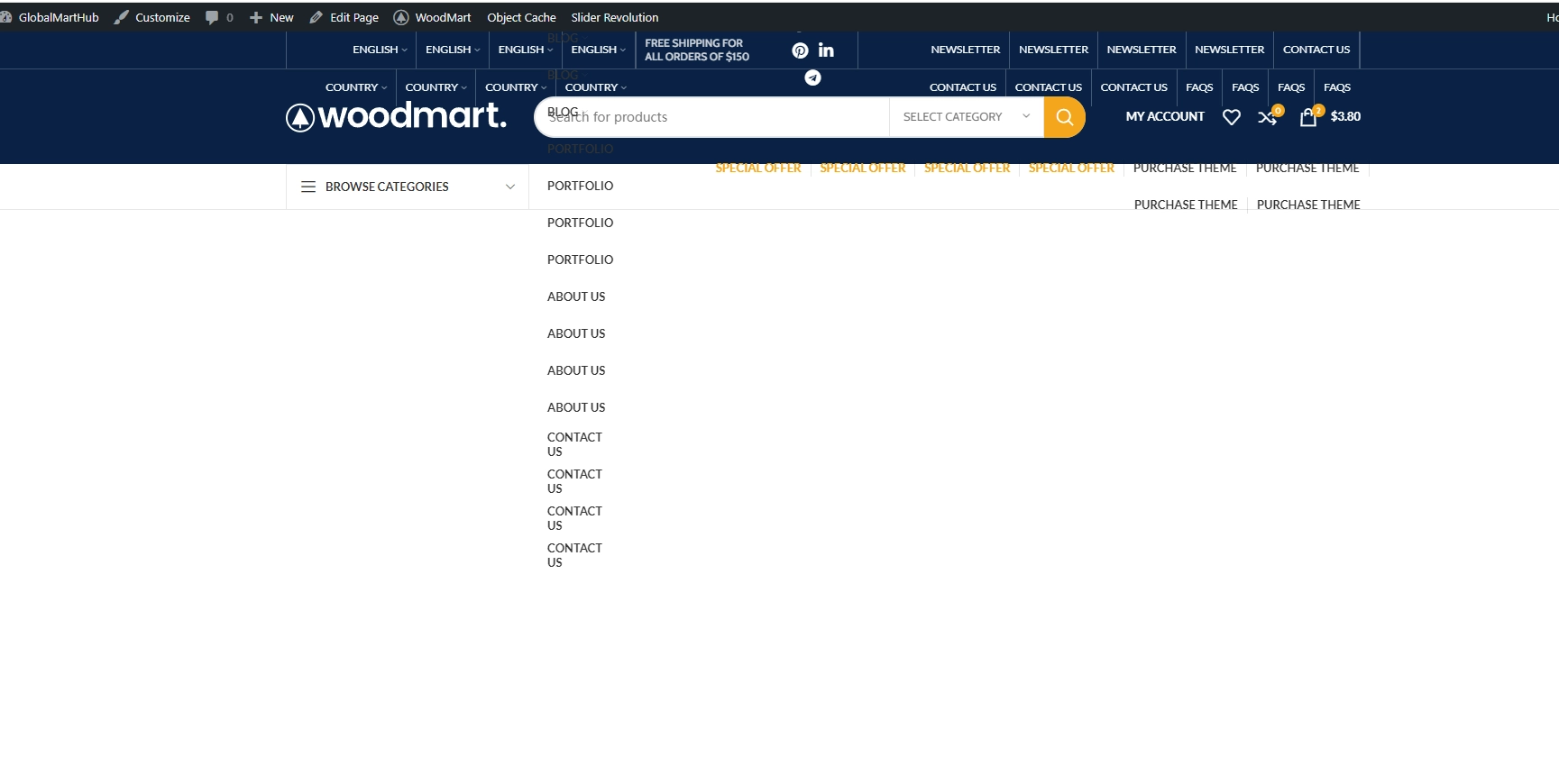Open the compare arrows icon
The height and width of the screenshot is (784, 1559).
point(1268,117)
